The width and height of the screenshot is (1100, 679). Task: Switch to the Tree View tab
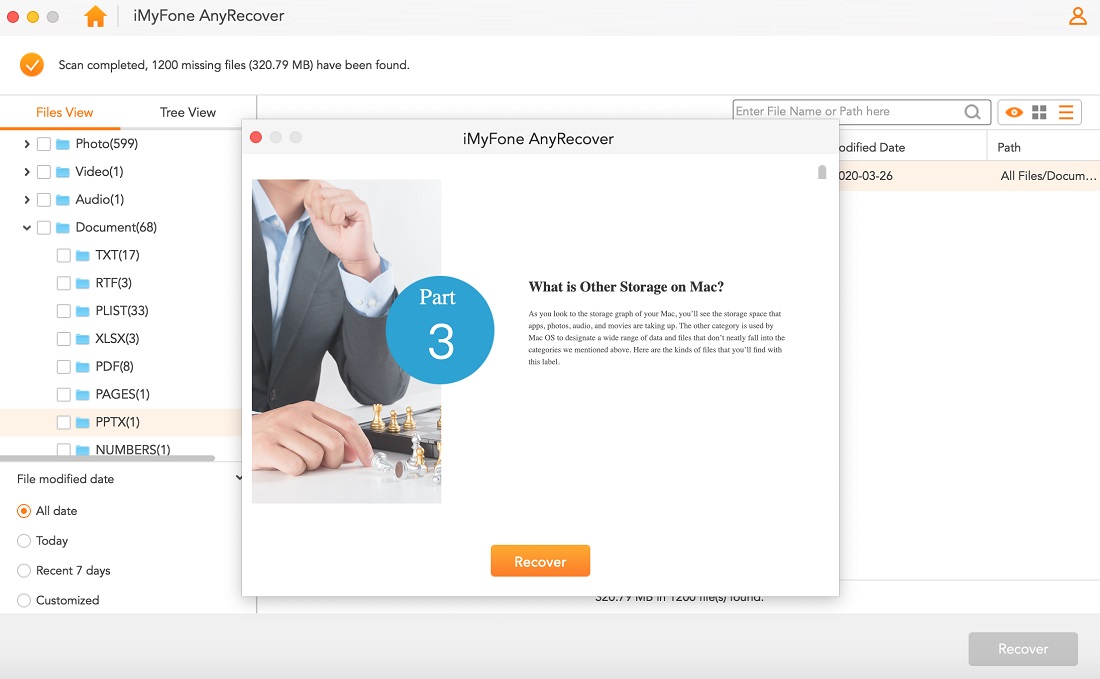pos(188,112)
